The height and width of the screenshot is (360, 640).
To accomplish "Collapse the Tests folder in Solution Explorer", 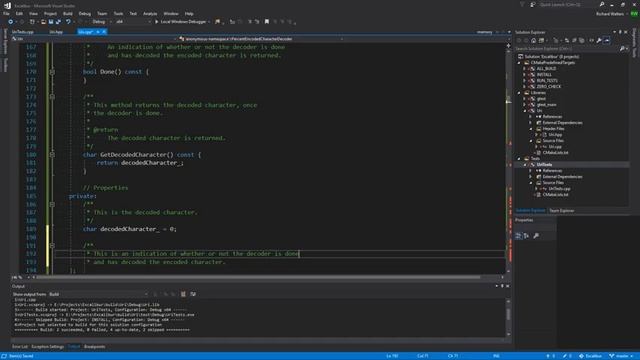I will [x=519, y=158].
